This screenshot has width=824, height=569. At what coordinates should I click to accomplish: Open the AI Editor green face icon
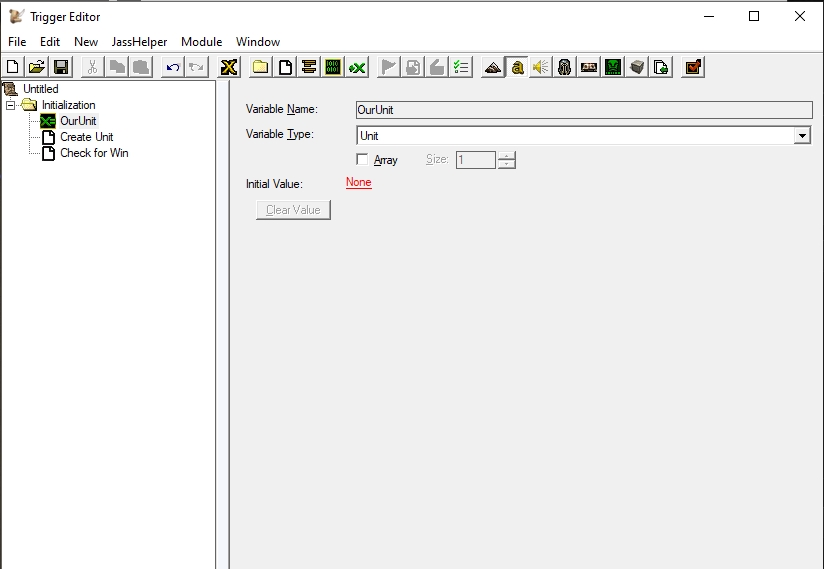click(613, 67)
